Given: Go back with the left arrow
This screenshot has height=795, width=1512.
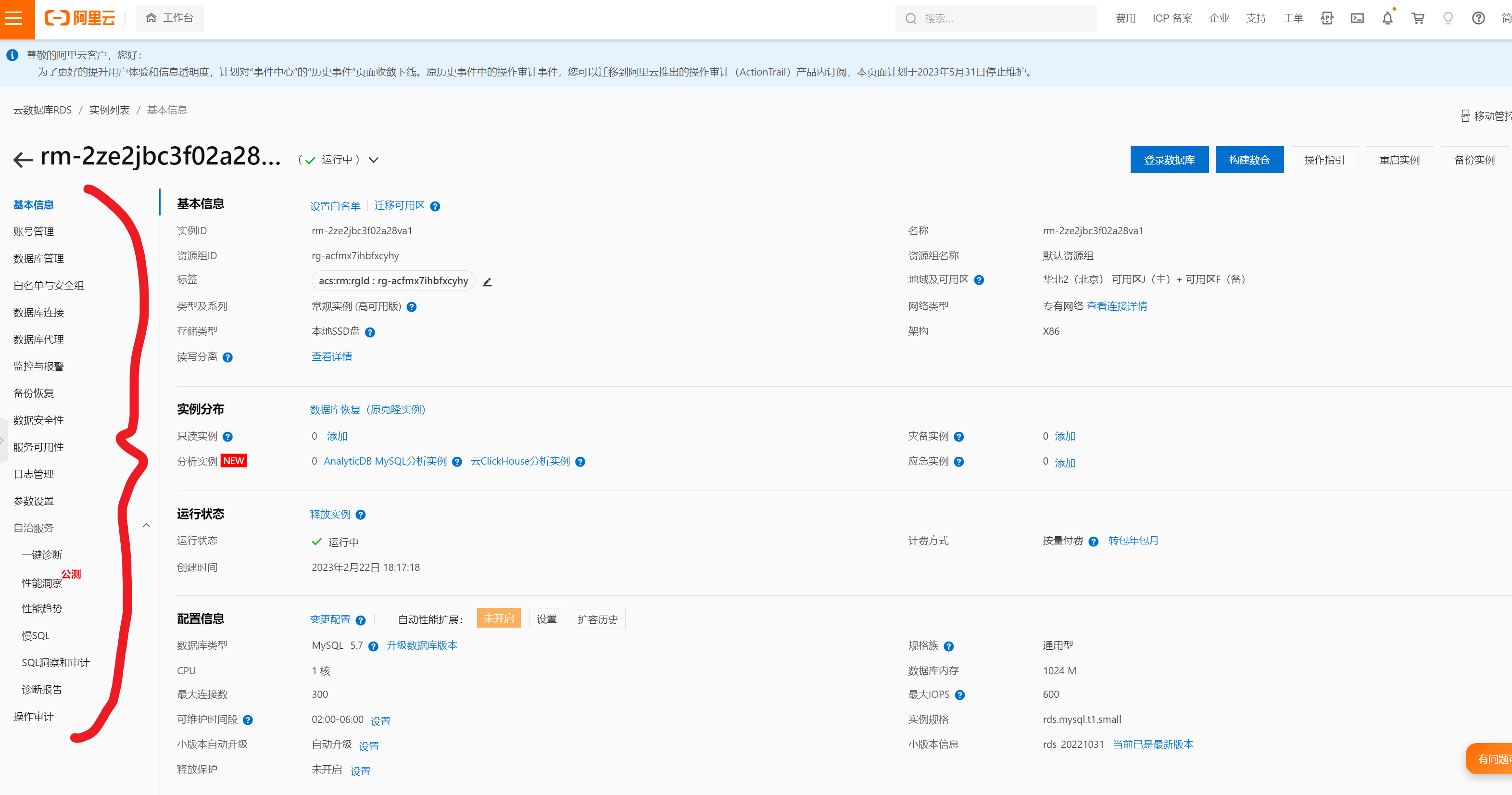Looking at the screenshot, I should [23, 160].
